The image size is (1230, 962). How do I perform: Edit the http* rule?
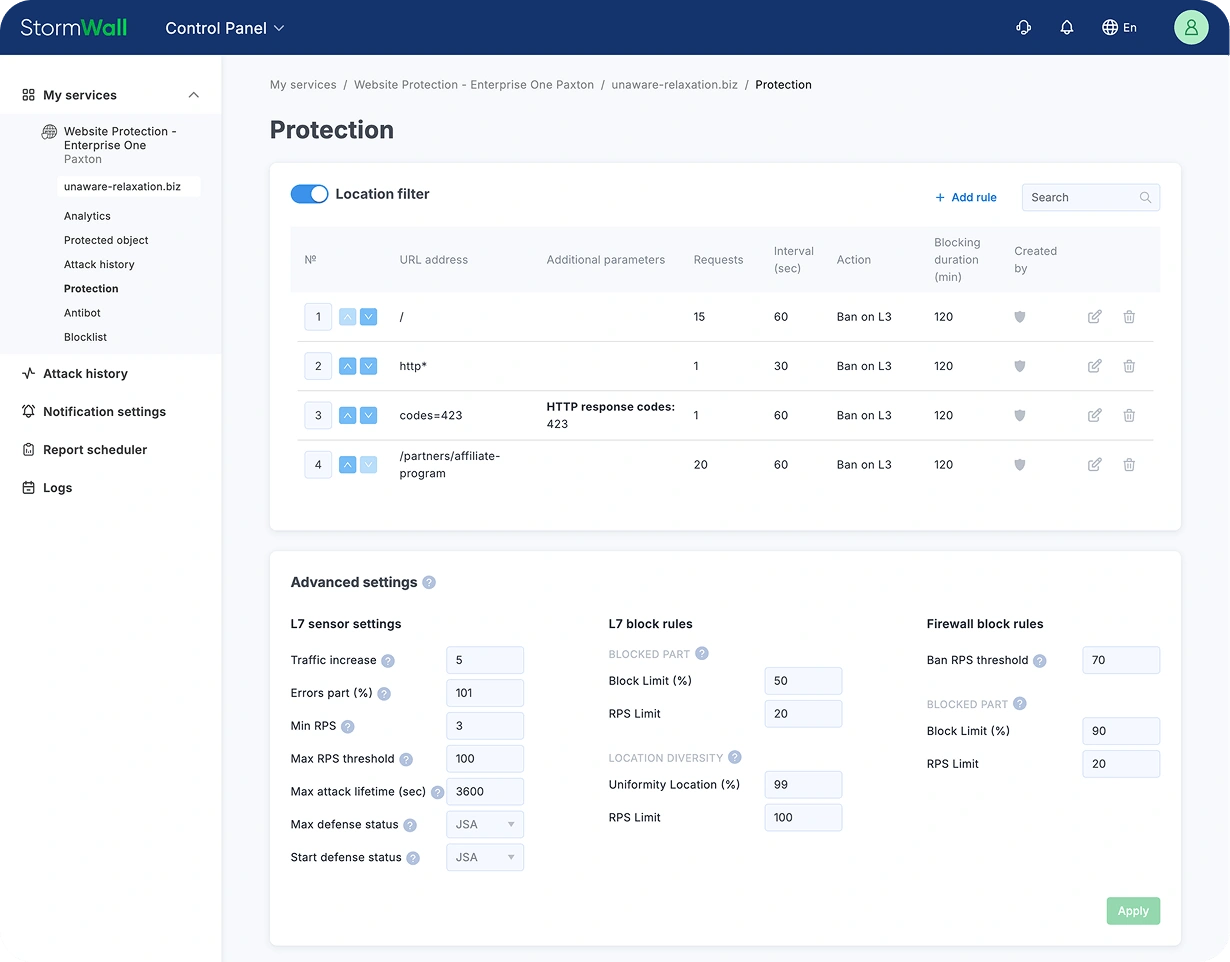[1095, 366]
